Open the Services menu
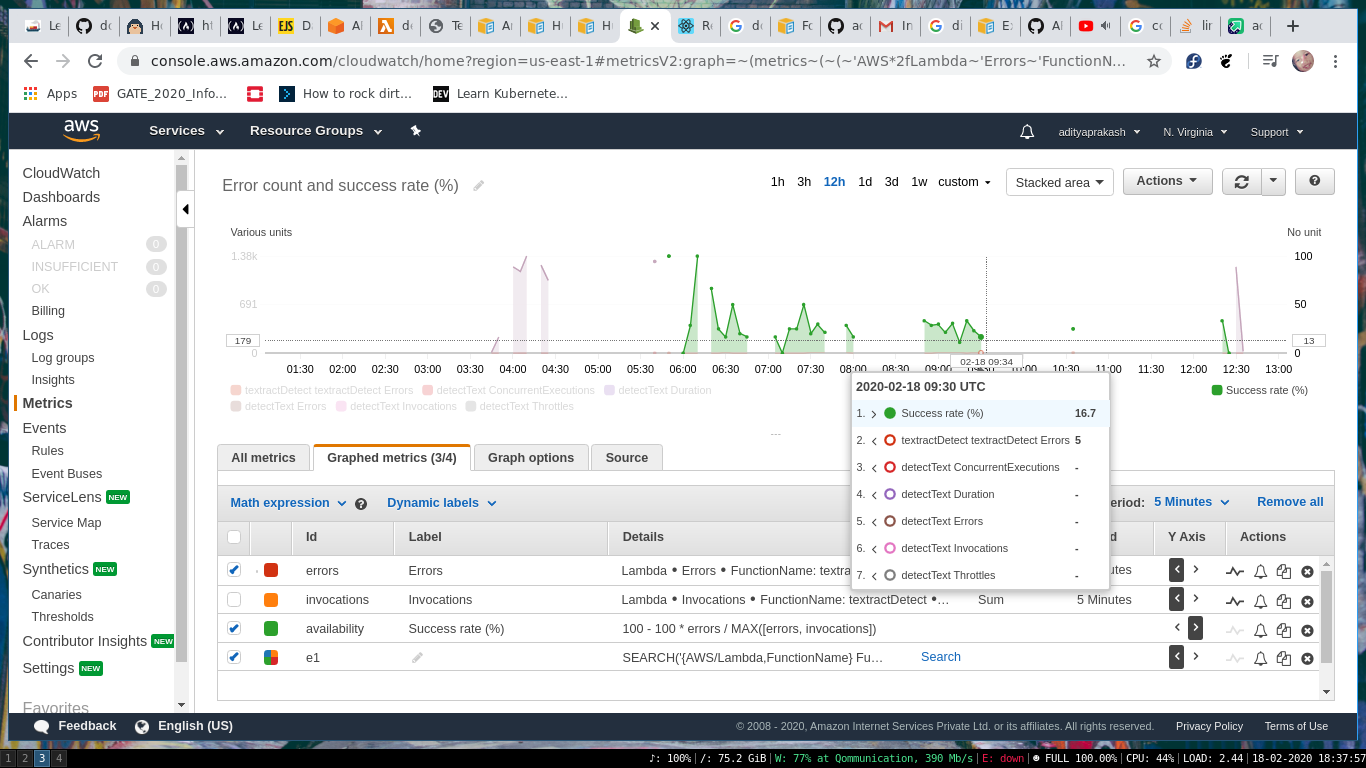Viewport: 1366px width, 768px height. [x=187, y=131]
